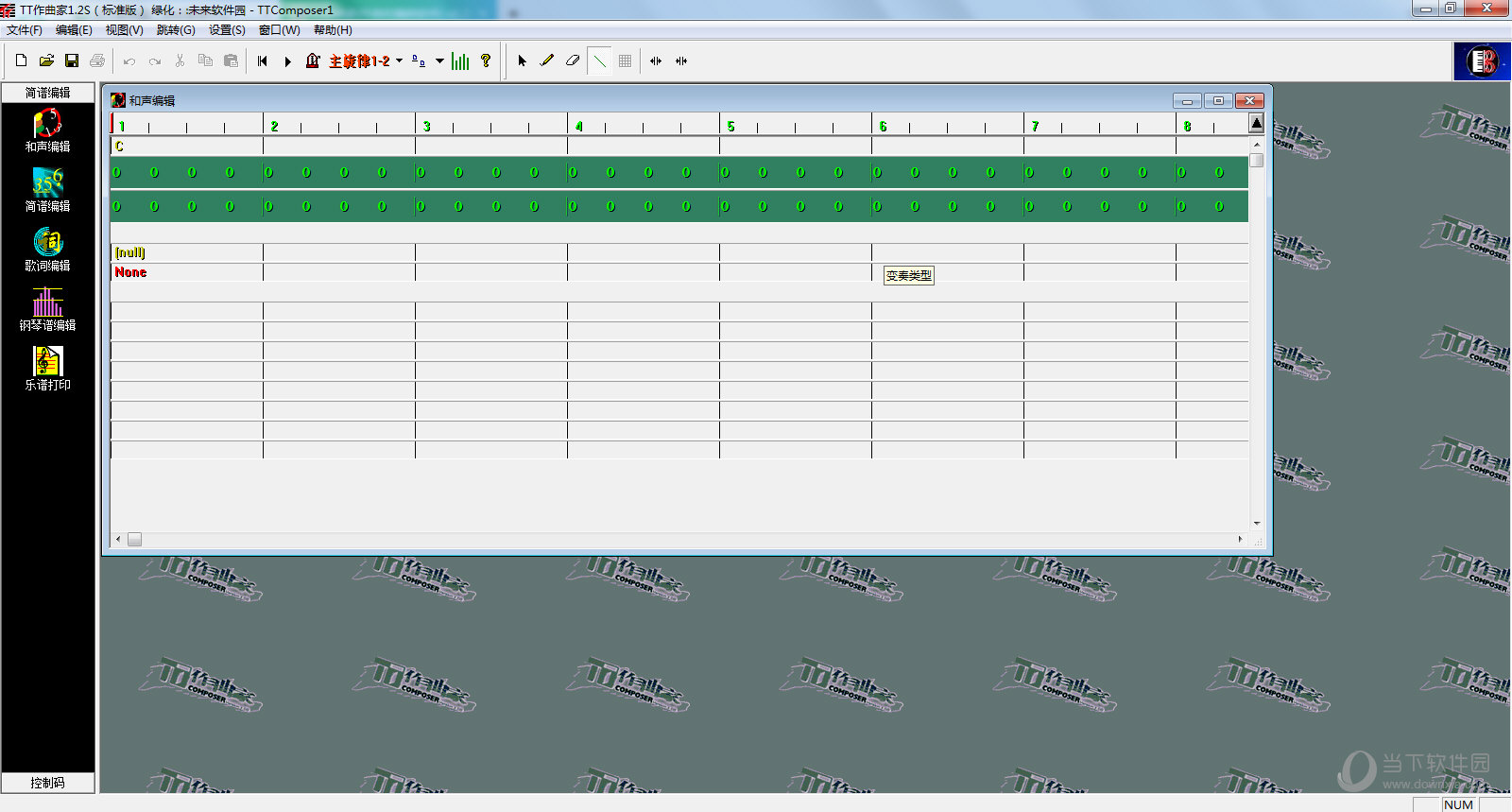Click the paste clipboard icon

[x=231, y=60]
